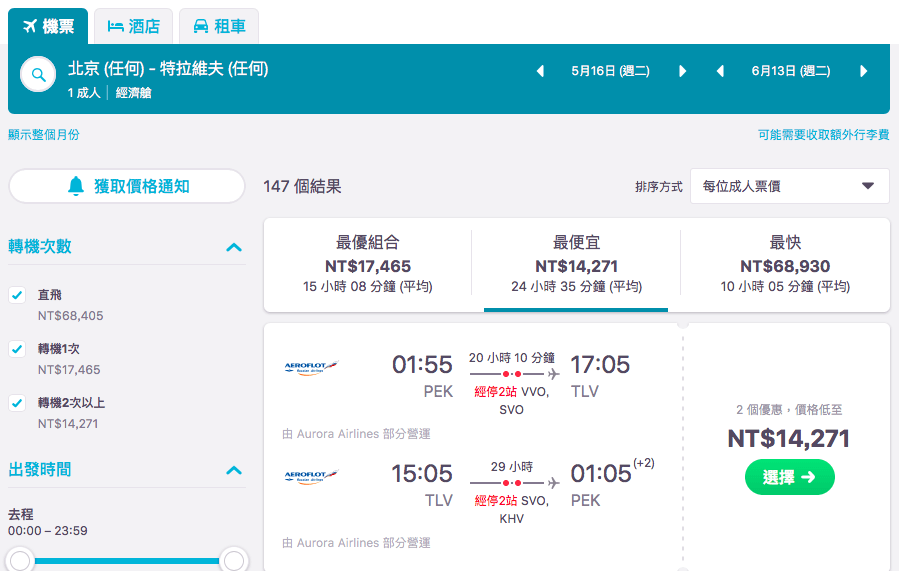This screenshot has height=571, width=899.
Task: Uncheck the 直飛 direct flight checkbox
Action: [x=17, y=295]
